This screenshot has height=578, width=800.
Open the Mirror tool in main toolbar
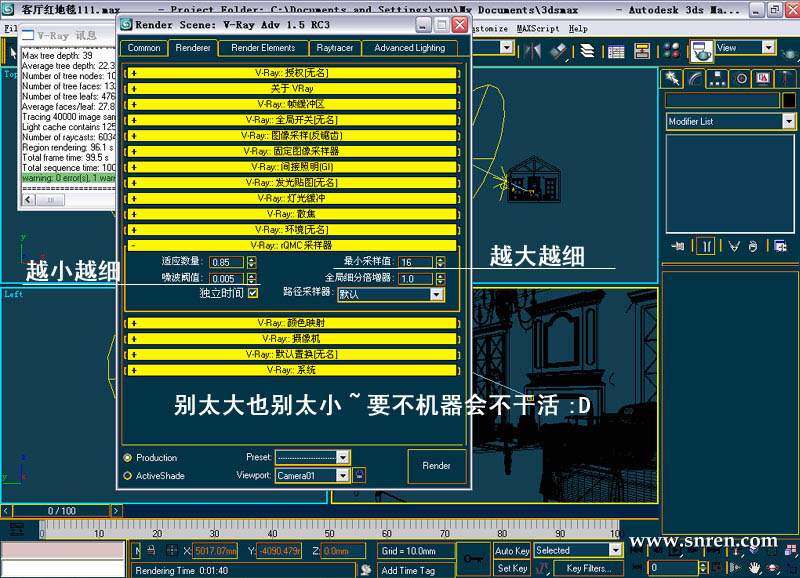pyautogui.click(x=532, y=51)
